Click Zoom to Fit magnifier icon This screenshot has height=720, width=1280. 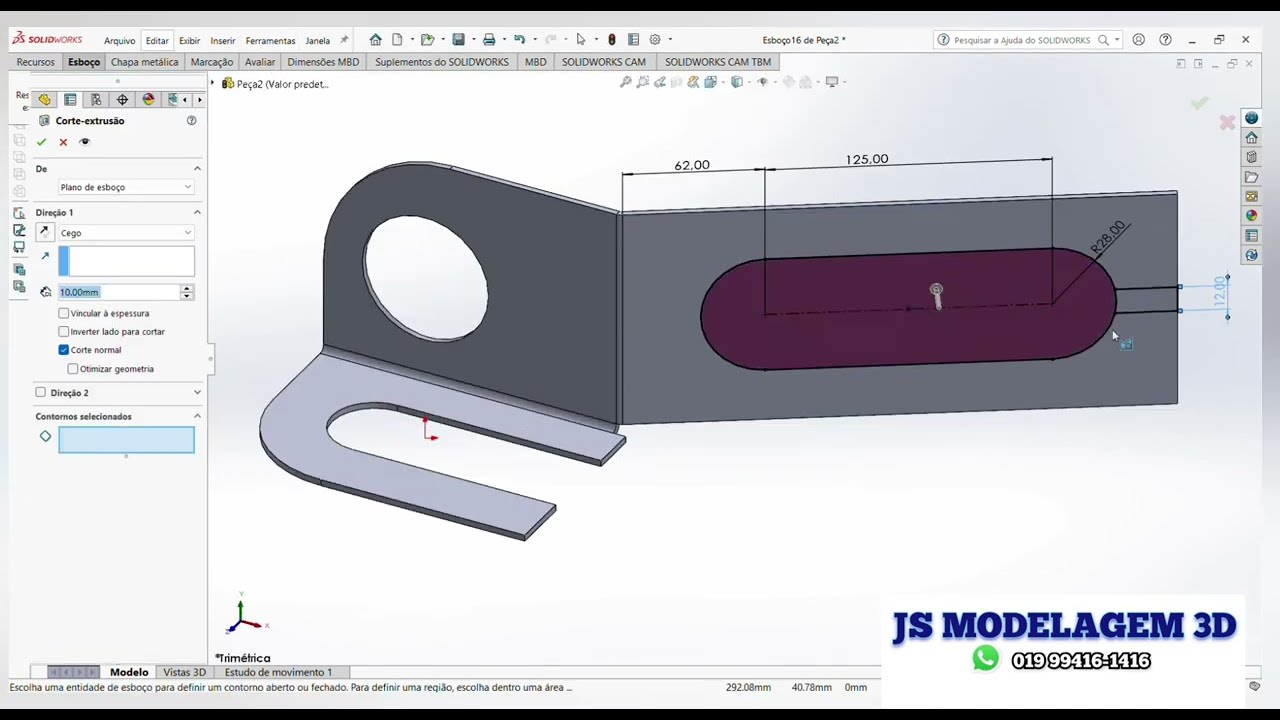click(626, 82)
